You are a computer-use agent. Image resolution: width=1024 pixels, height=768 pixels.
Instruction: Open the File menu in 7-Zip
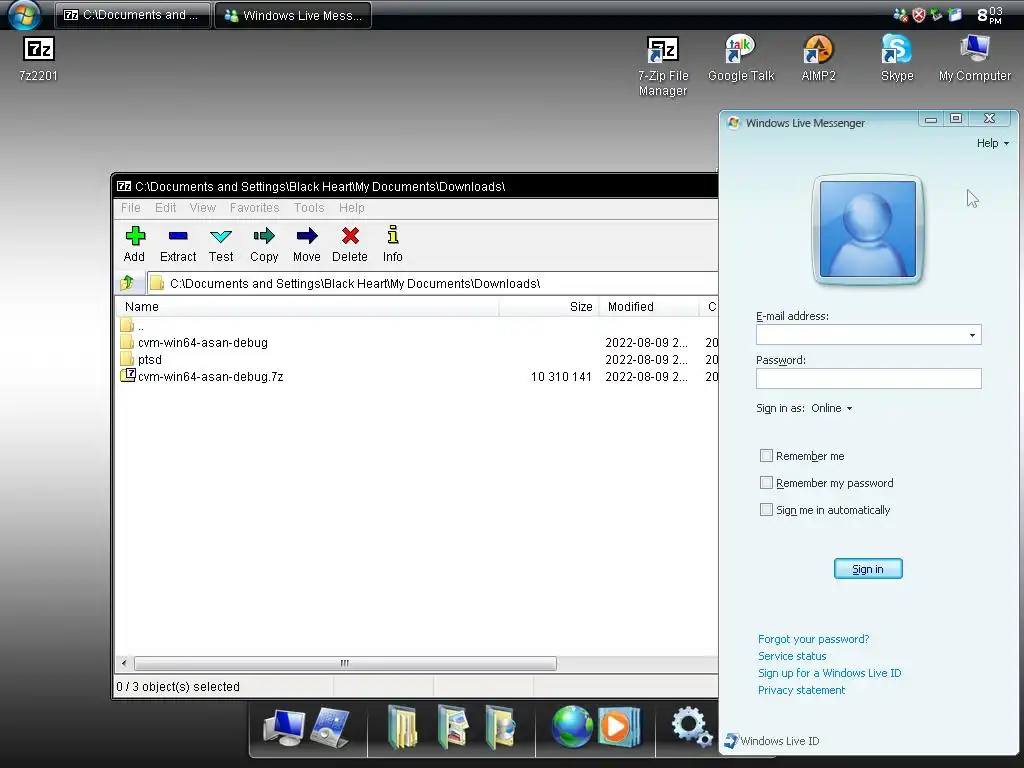click(131, 208)
